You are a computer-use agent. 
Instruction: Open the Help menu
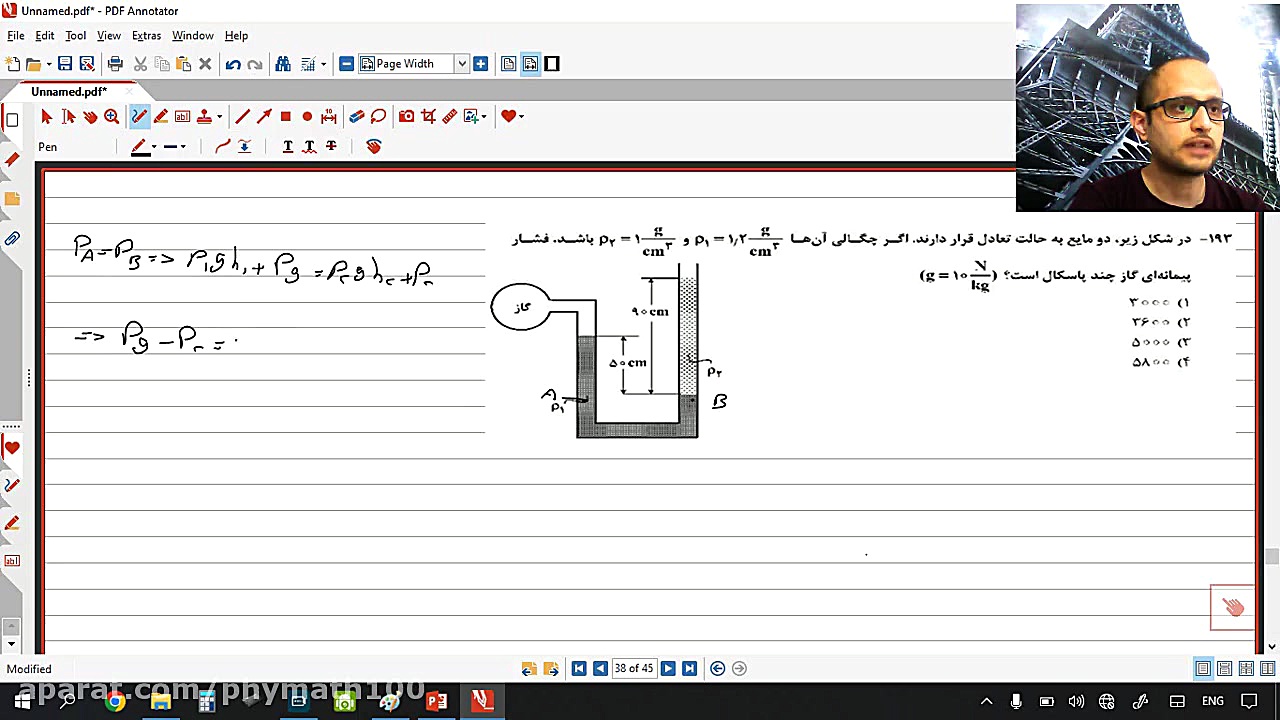click(x=236, y=36)
